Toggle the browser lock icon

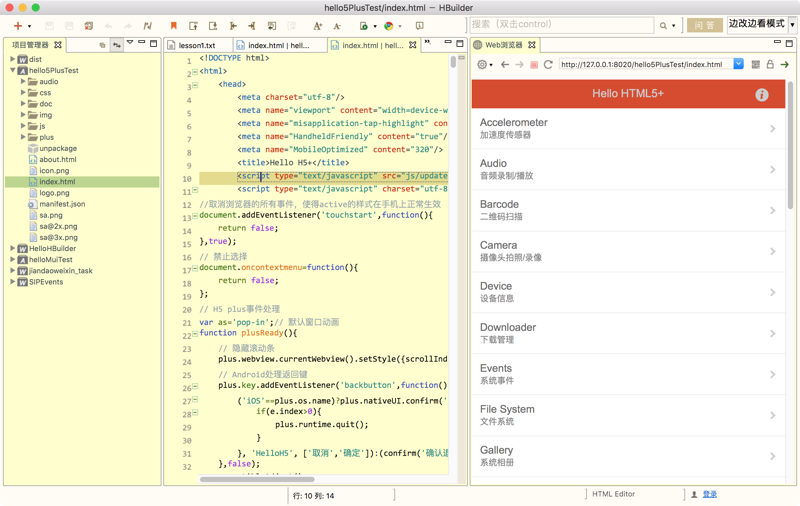point(770,65)
